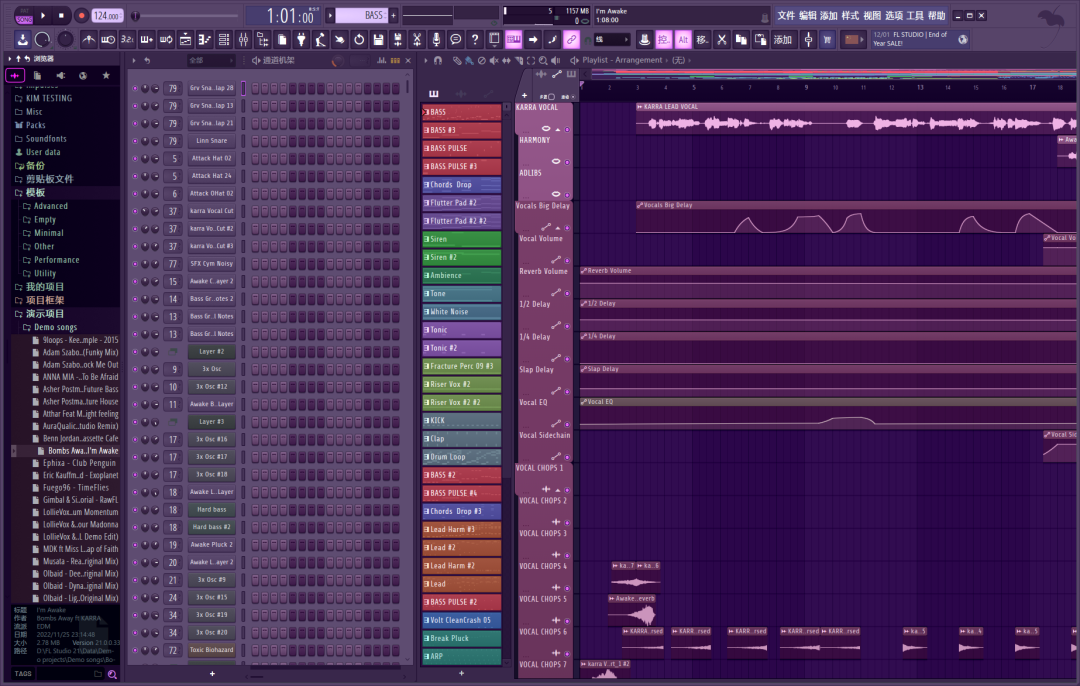
Task: Open the 帮助 menu
Action: pos(938,14)
